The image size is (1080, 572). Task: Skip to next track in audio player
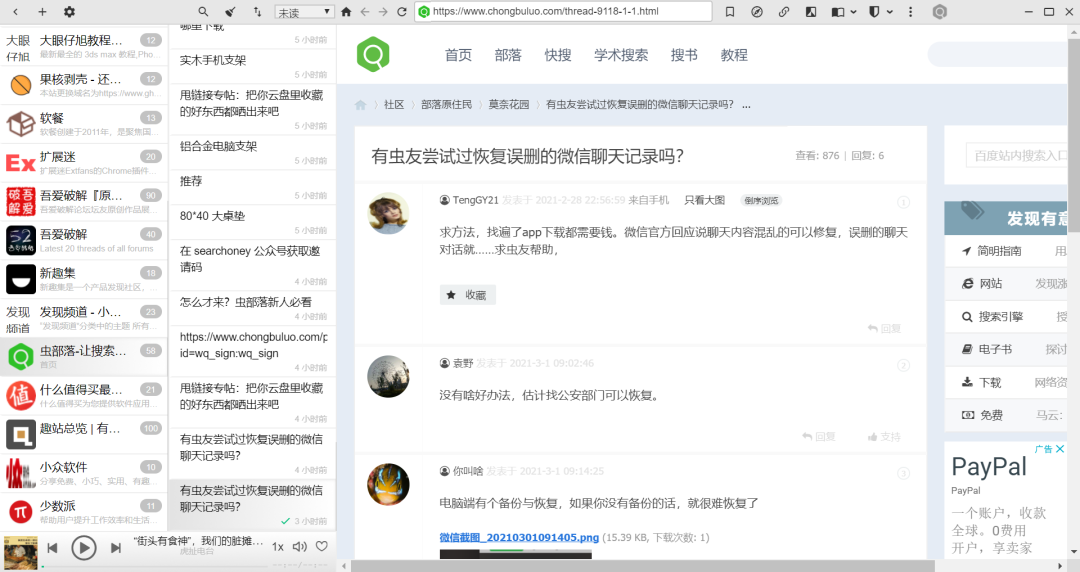(116, 548)
